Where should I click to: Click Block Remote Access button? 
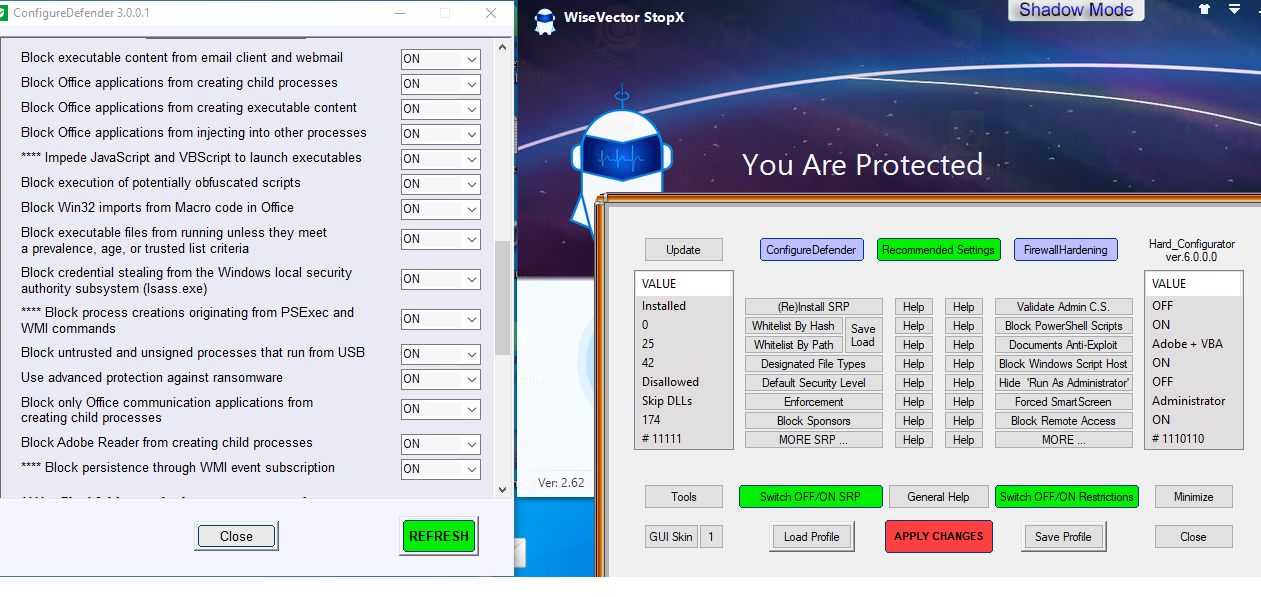[x=1063, y=421]
